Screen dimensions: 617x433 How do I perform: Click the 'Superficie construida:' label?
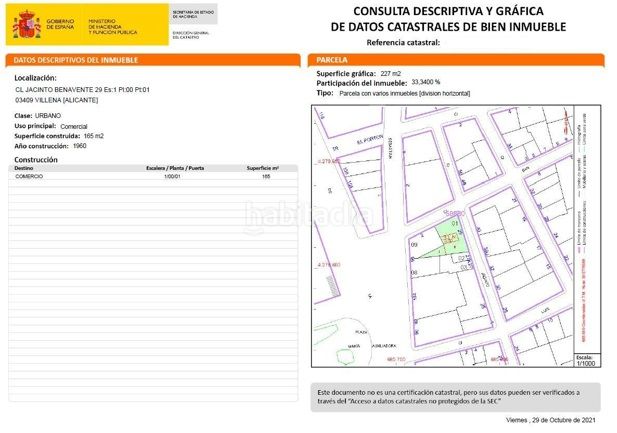[47, 136]
